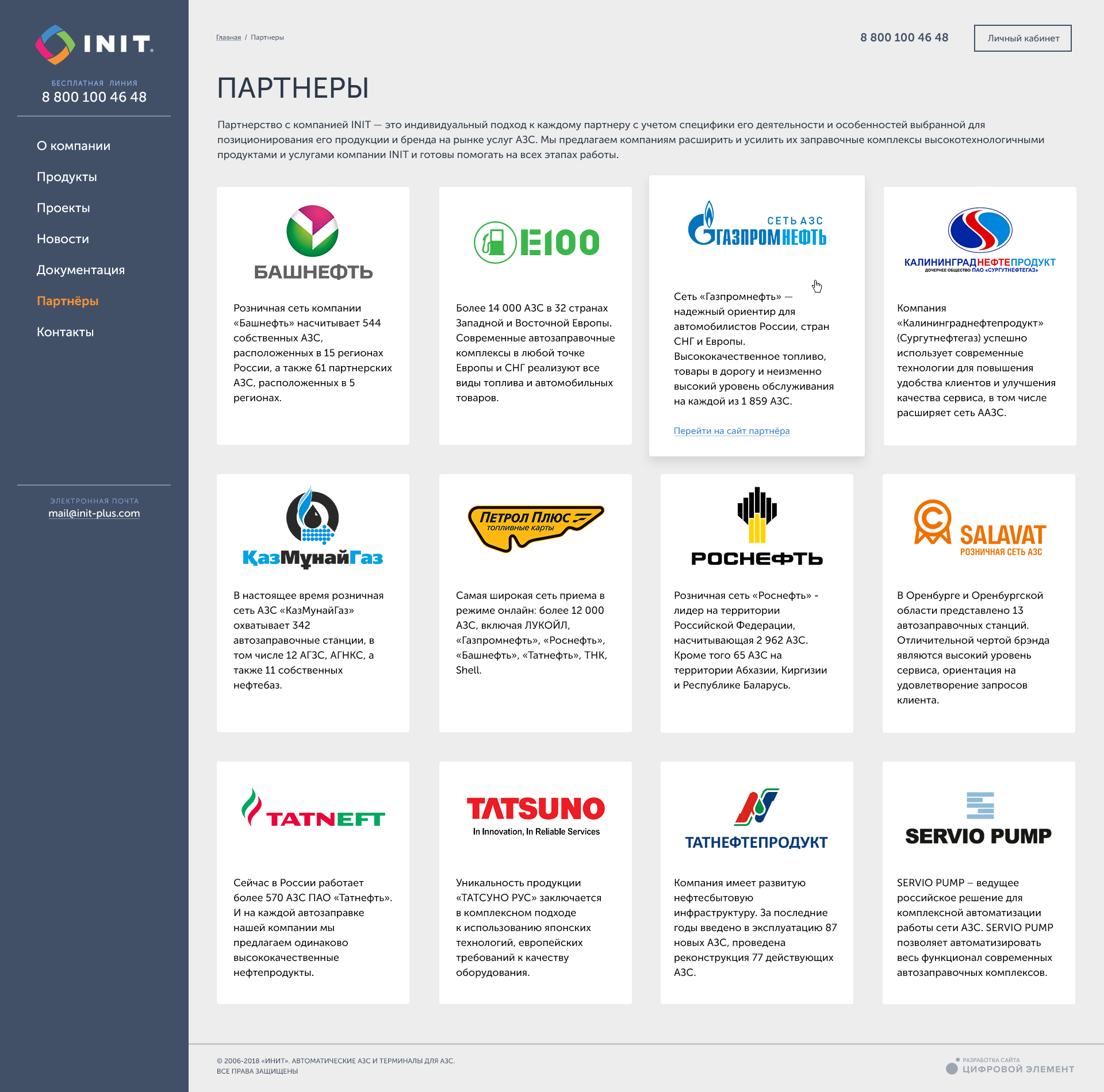Click the INIT logo in the sidebar
1104x1092 pixels.
pyautogui.click(x=94, y=44)
